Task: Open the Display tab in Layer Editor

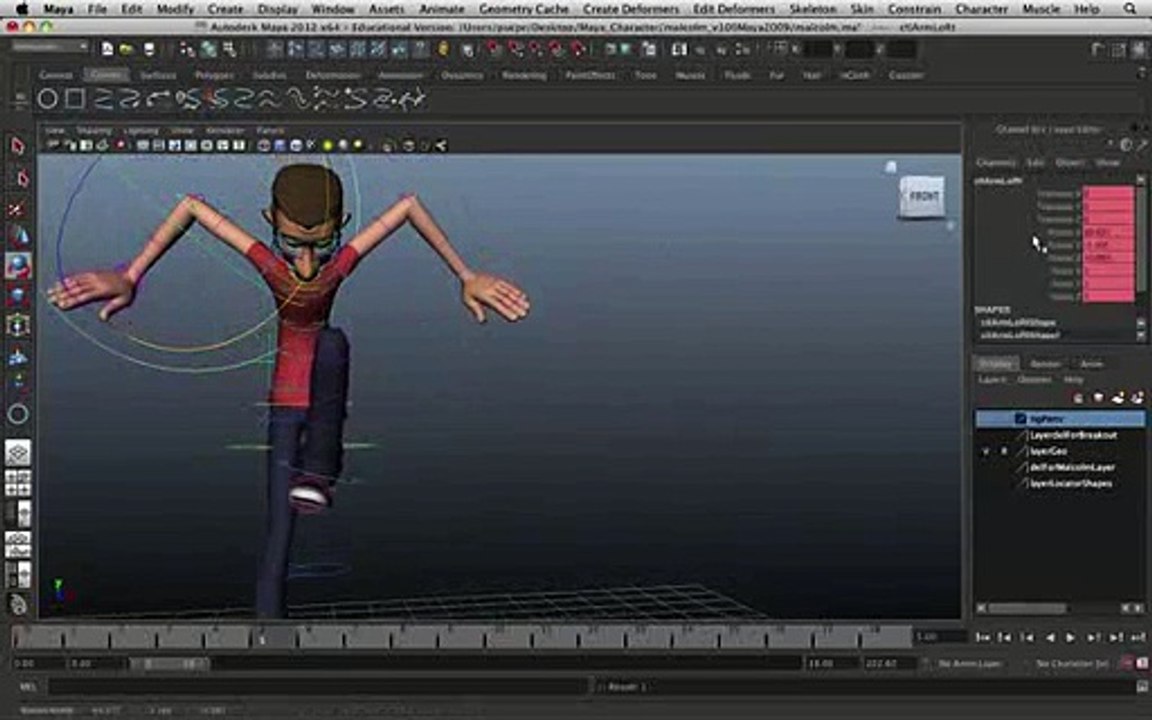Action: pyautogui.click(x=996, y=364)
